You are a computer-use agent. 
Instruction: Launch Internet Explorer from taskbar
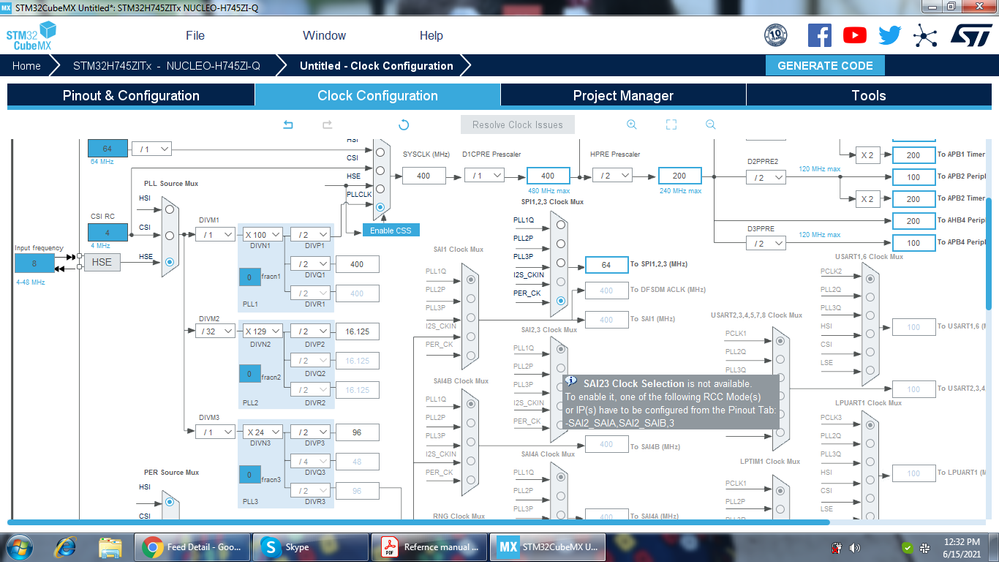click(65, 547)
